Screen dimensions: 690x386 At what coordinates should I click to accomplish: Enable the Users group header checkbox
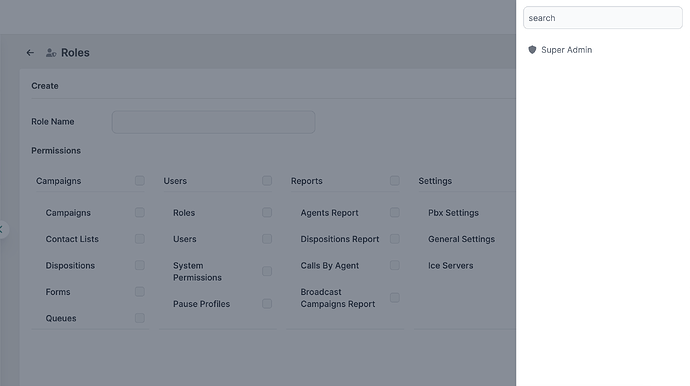click(x=267, y=181)
